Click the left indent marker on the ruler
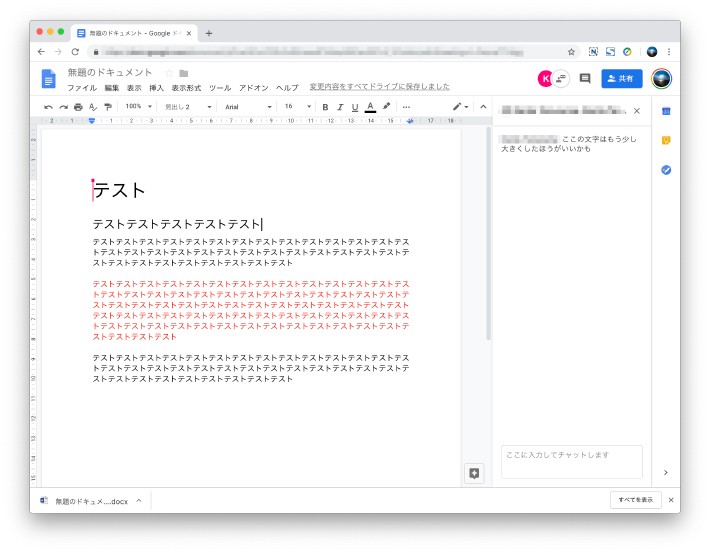 (x=92, y=121)
